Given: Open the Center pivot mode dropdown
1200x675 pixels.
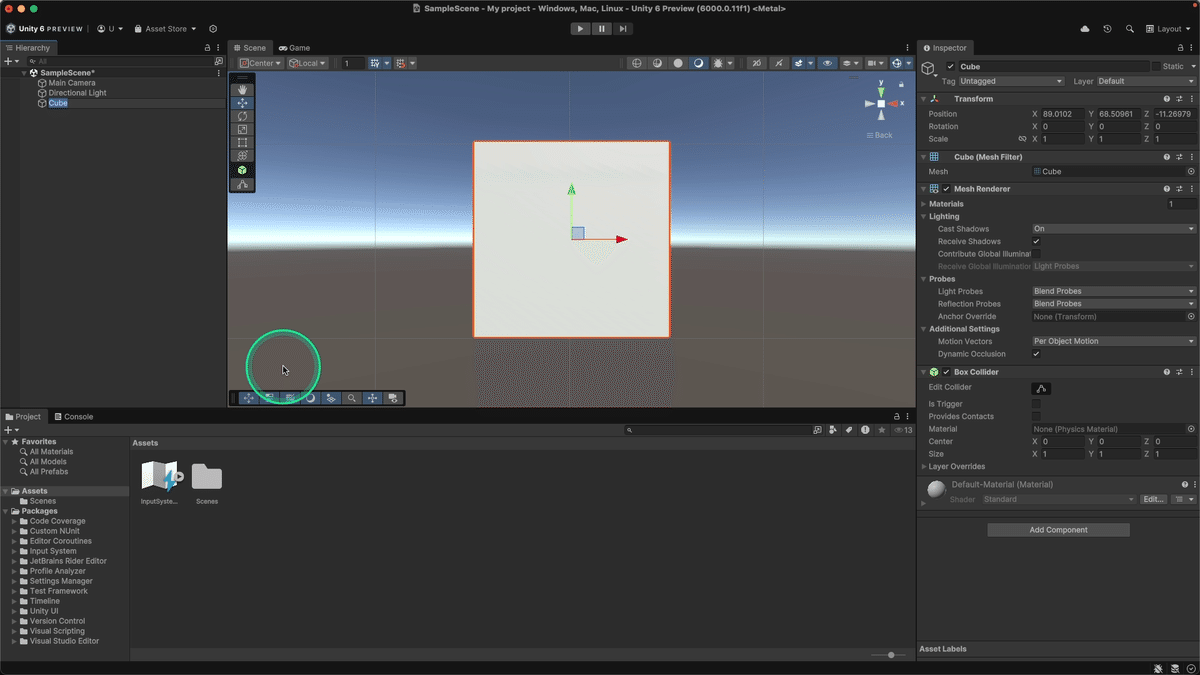Looking at the screenshot, I should (260, 63).
